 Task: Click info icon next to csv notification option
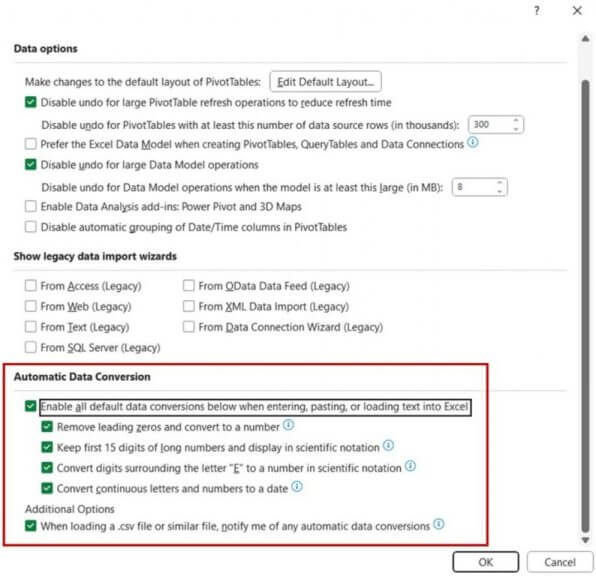(439, 524)
